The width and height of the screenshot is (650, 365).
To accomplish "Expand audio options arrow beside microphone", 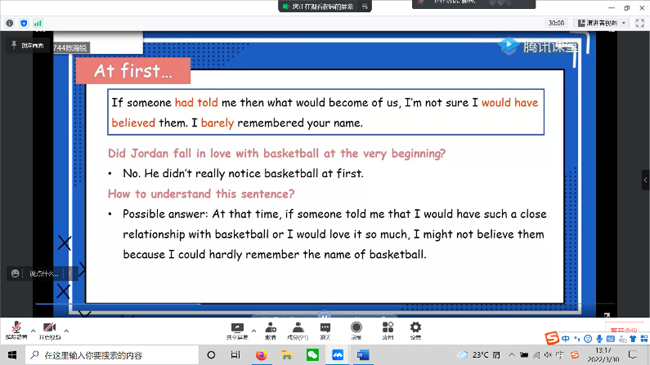I will click(33, 331).
